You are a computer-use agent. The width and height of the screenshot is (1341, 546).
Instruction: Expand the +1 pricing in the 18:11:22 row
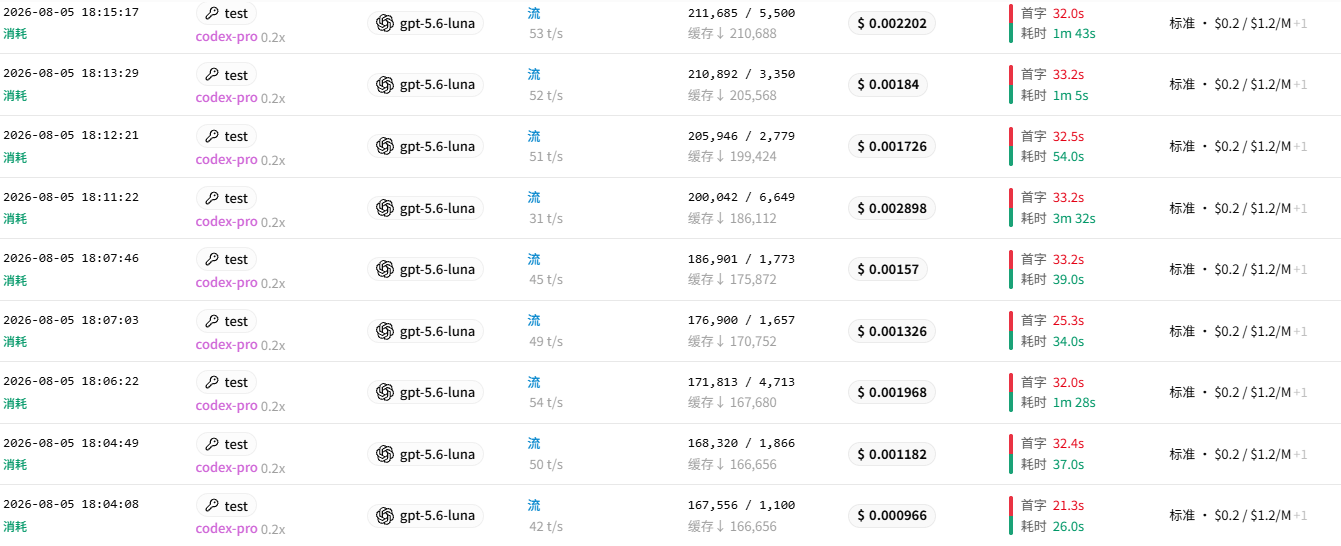(x=1300, y=208)
